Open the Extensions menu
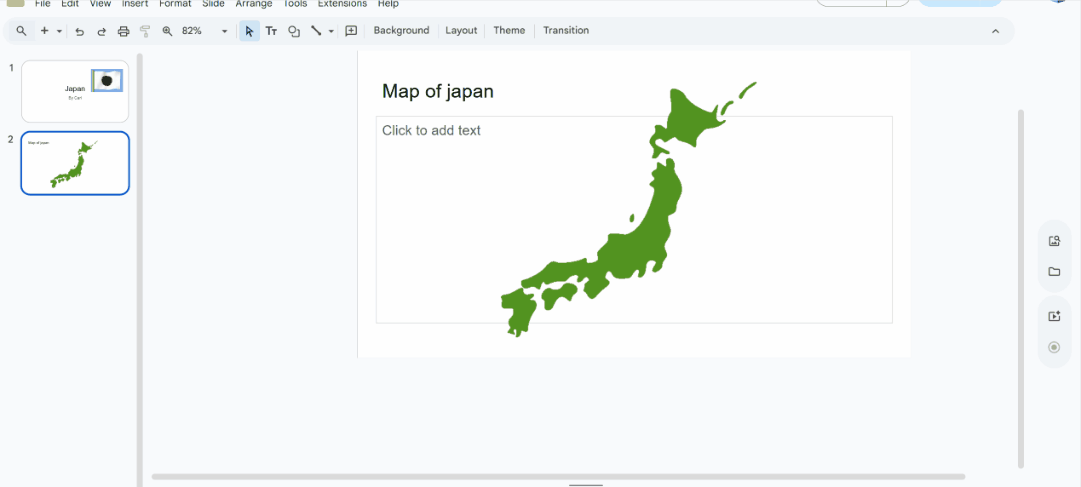The width and height of the screenshot is (1081, 487). click(342, 3)
